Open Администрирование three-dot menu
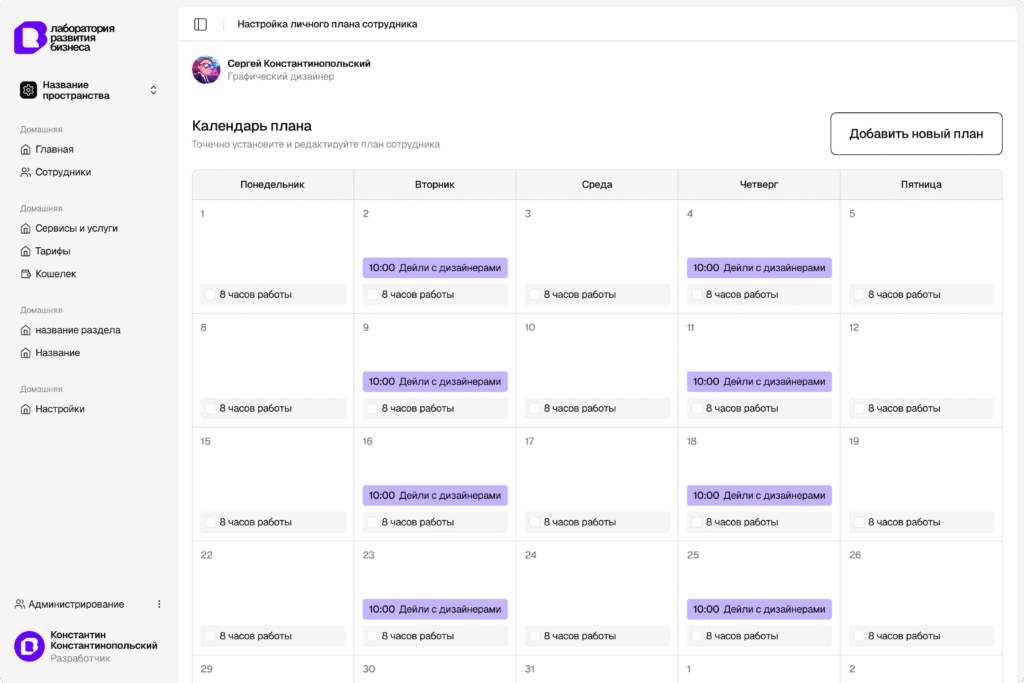 159,604
